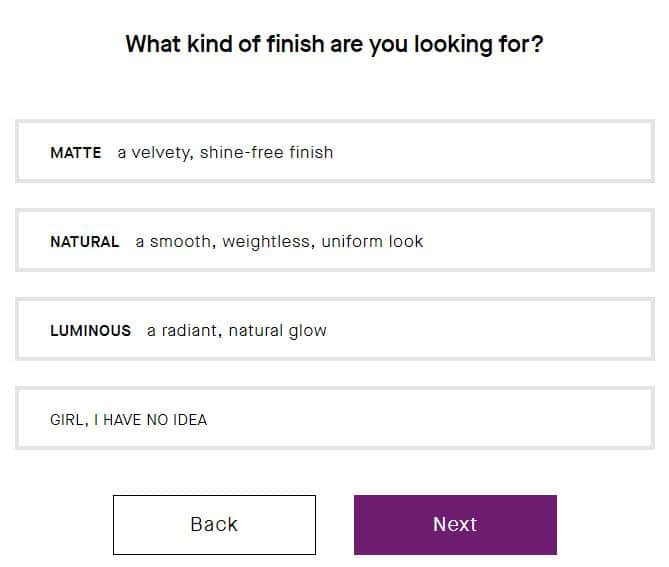Pick the LUMINOUS finish option
Screen dimensions: 669x567
pyautogui.click(x=334, y=330)
